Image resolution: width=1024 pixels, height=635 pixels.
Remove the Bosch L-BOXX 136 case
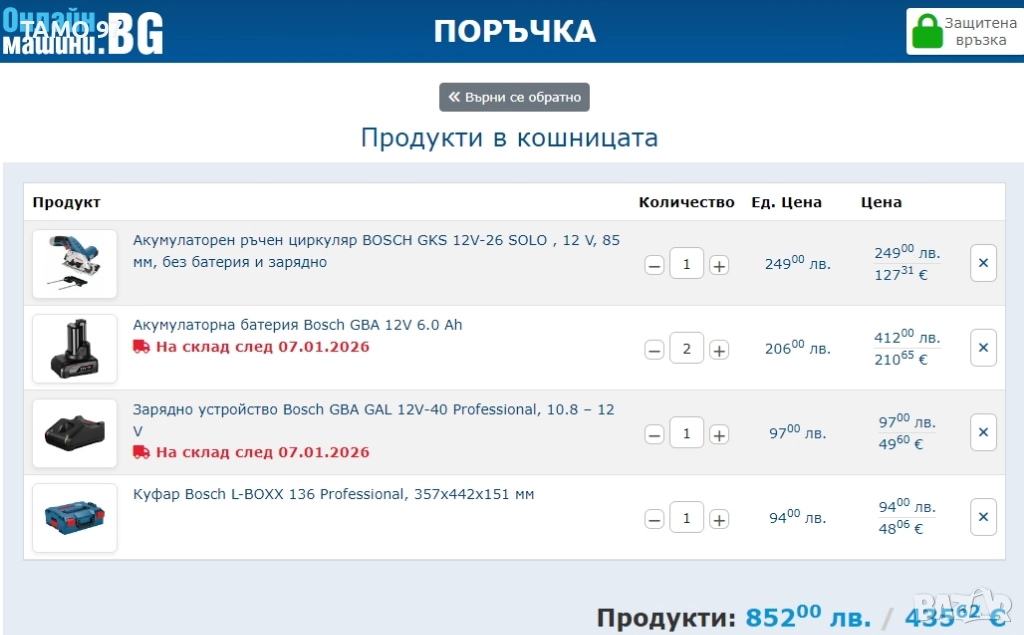982,517
